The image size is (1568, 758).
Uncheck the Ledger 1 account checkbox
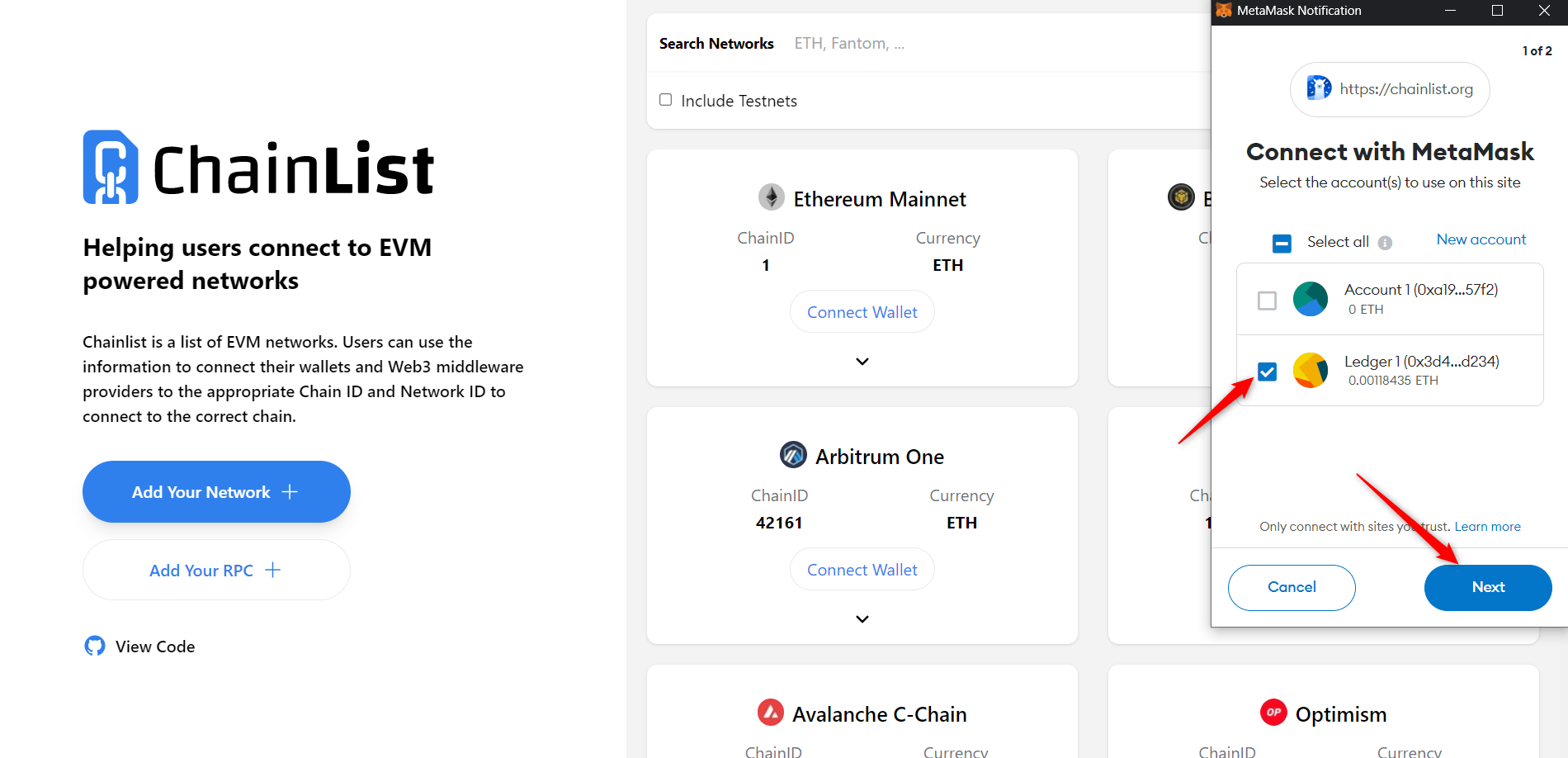coord(1267,372)
